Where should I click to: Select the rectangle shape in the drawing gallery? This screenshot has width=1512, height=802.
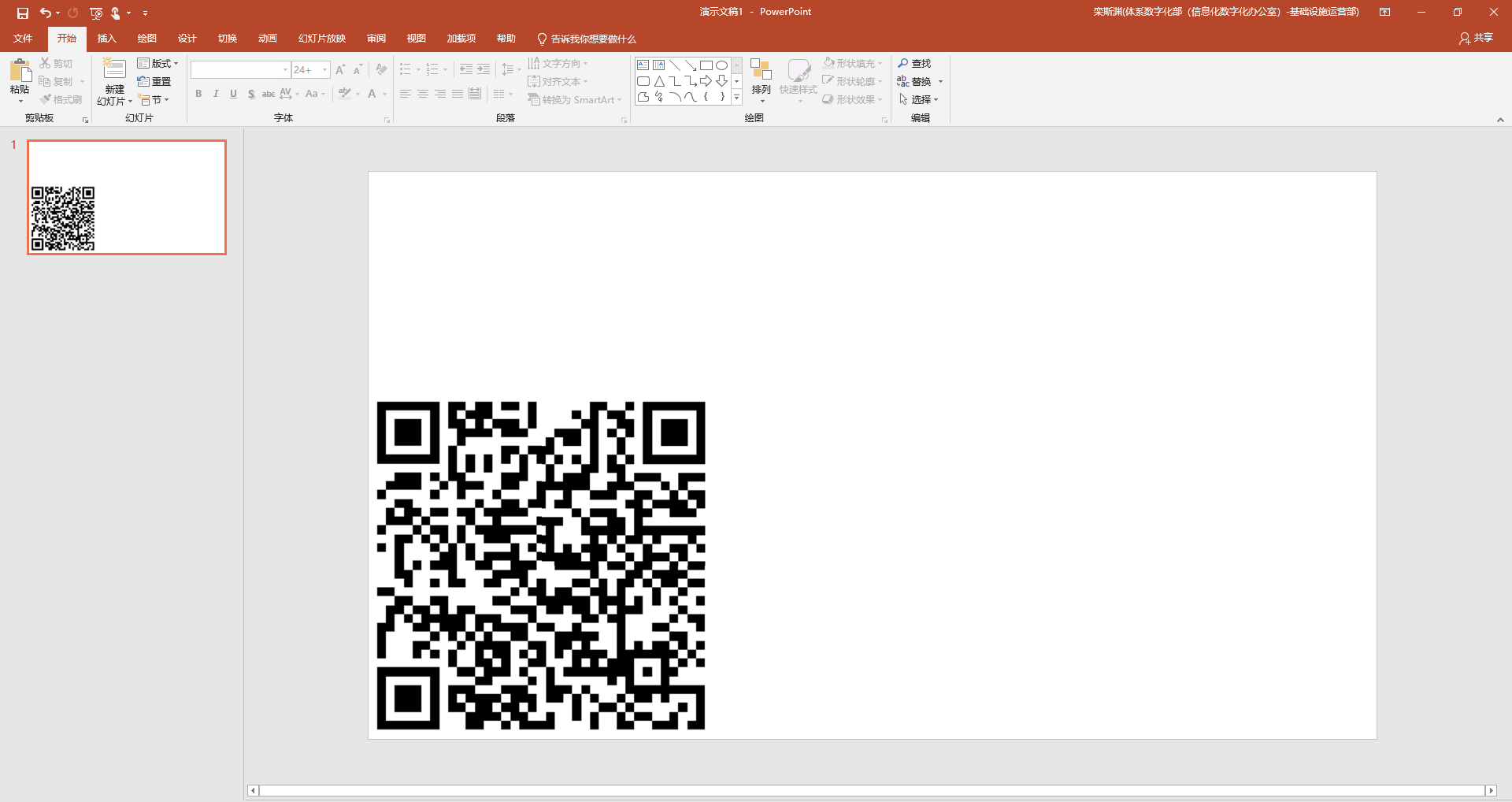[x=706, y=65]
